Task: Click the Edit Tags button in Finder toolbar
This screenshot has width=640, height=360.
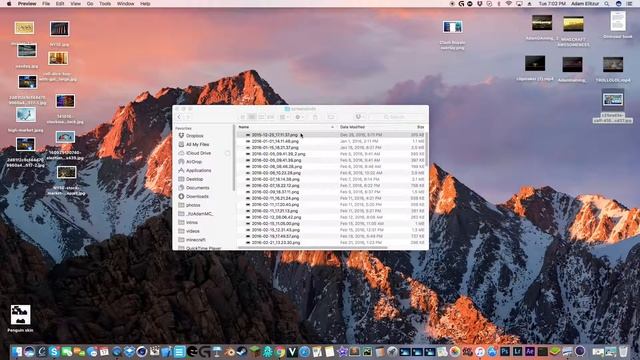Action: pos(331,117)
